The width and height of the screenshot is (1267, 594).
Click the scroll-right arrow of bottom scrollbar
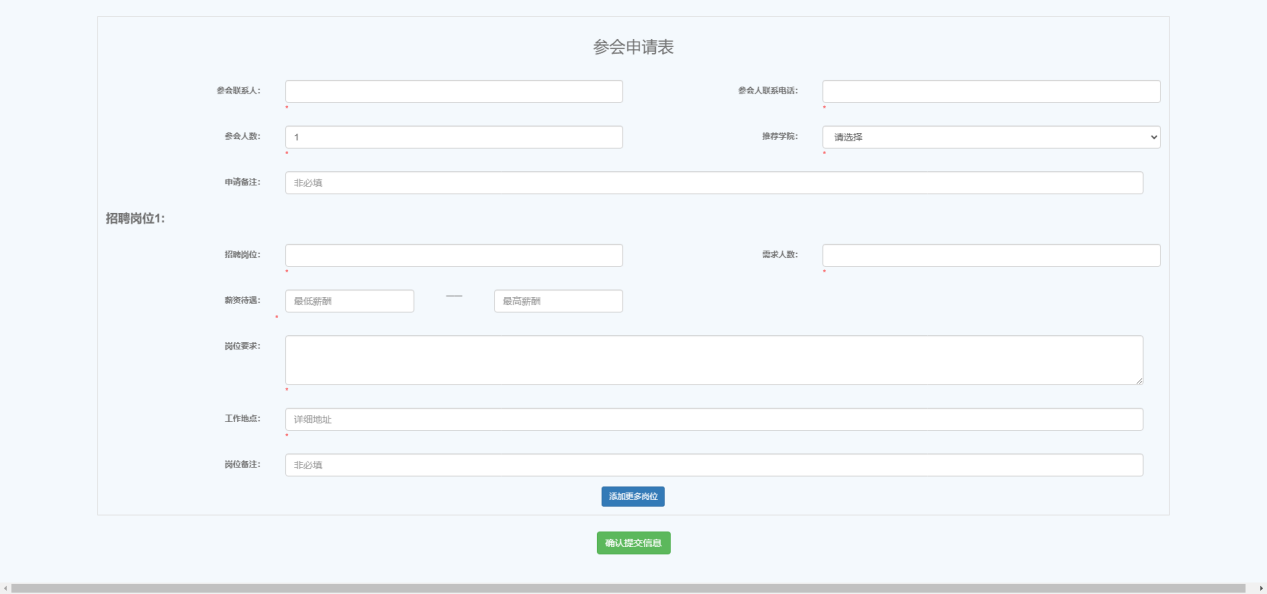[1261, 589]
